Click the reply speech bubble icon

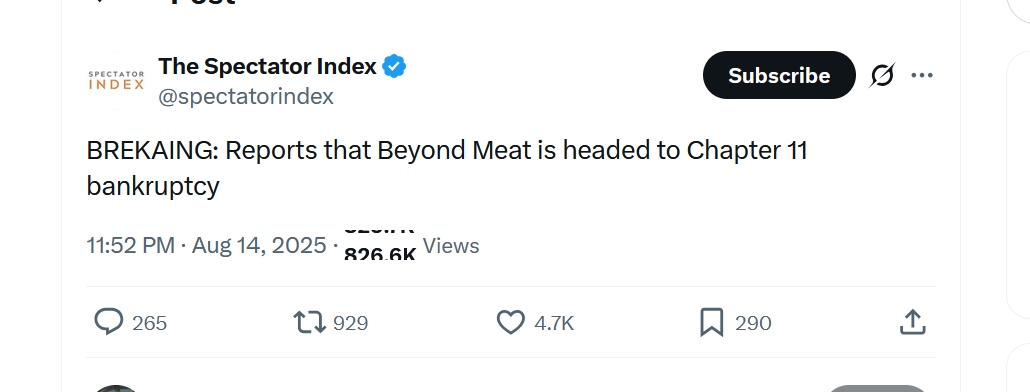click(x=108, y=322)
